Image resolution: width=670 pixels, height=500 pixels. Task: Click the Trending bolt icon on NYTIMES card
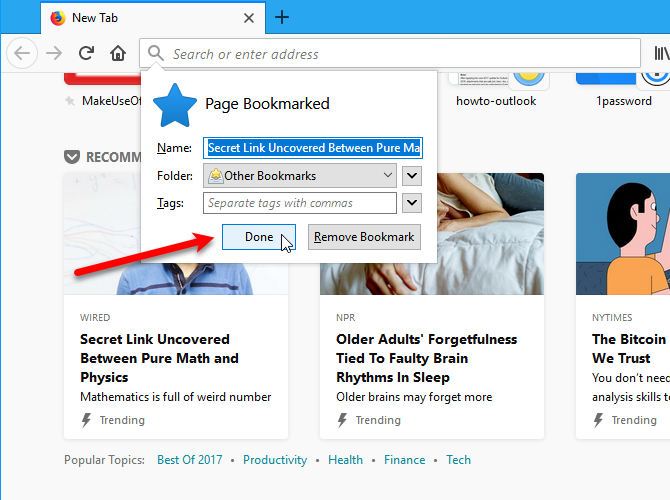[x=598, y=420]
